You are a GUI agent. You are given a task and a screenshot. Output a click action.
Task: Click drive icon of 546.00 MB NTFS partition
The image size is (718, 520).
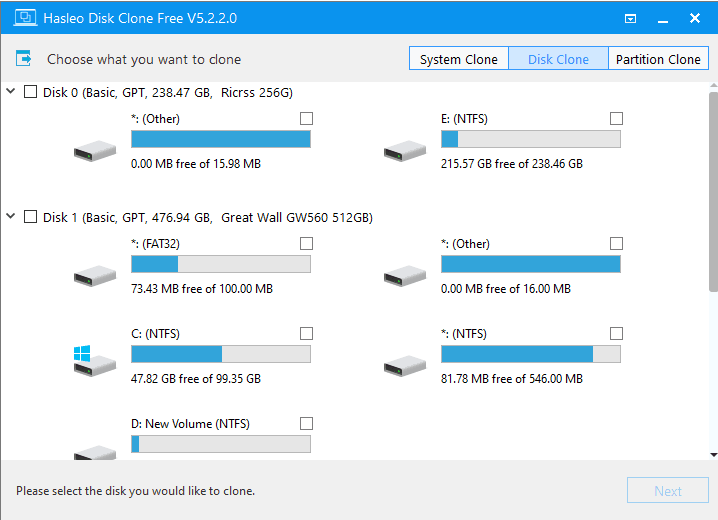coord(405,366)
